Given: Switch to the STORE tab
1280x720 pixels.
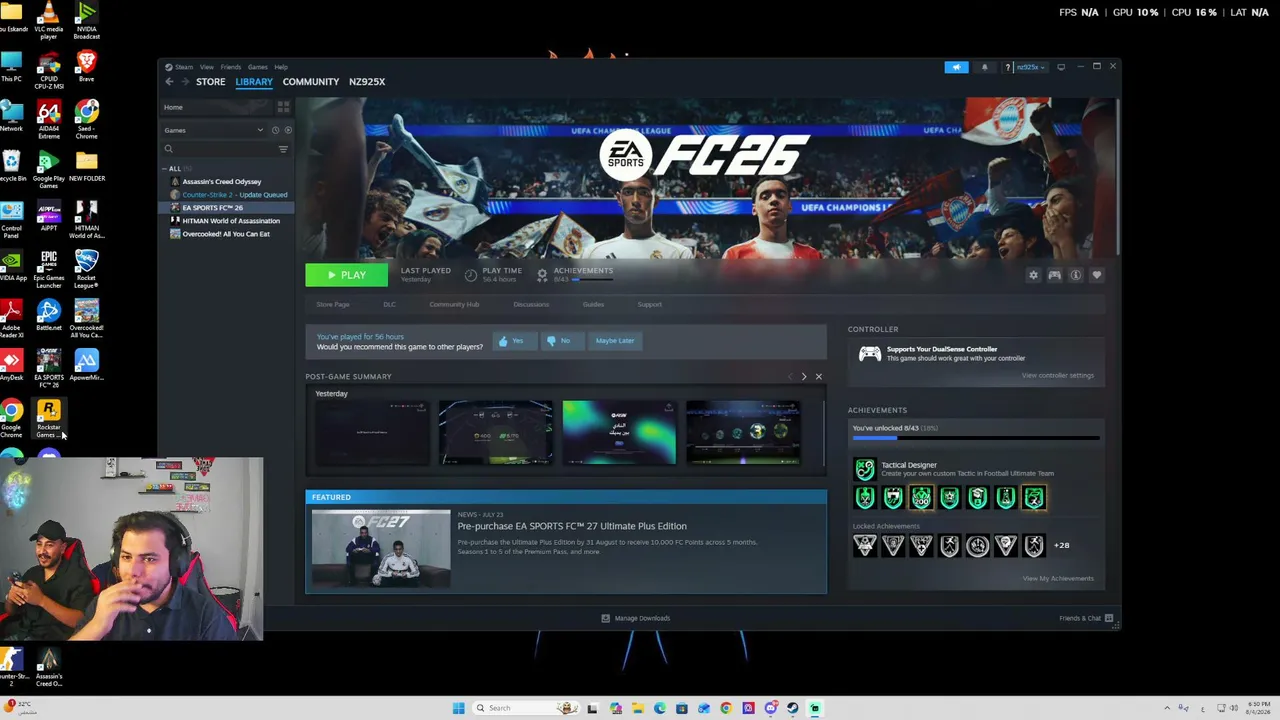Looking at the screenshot, I should tap(210, 82).
